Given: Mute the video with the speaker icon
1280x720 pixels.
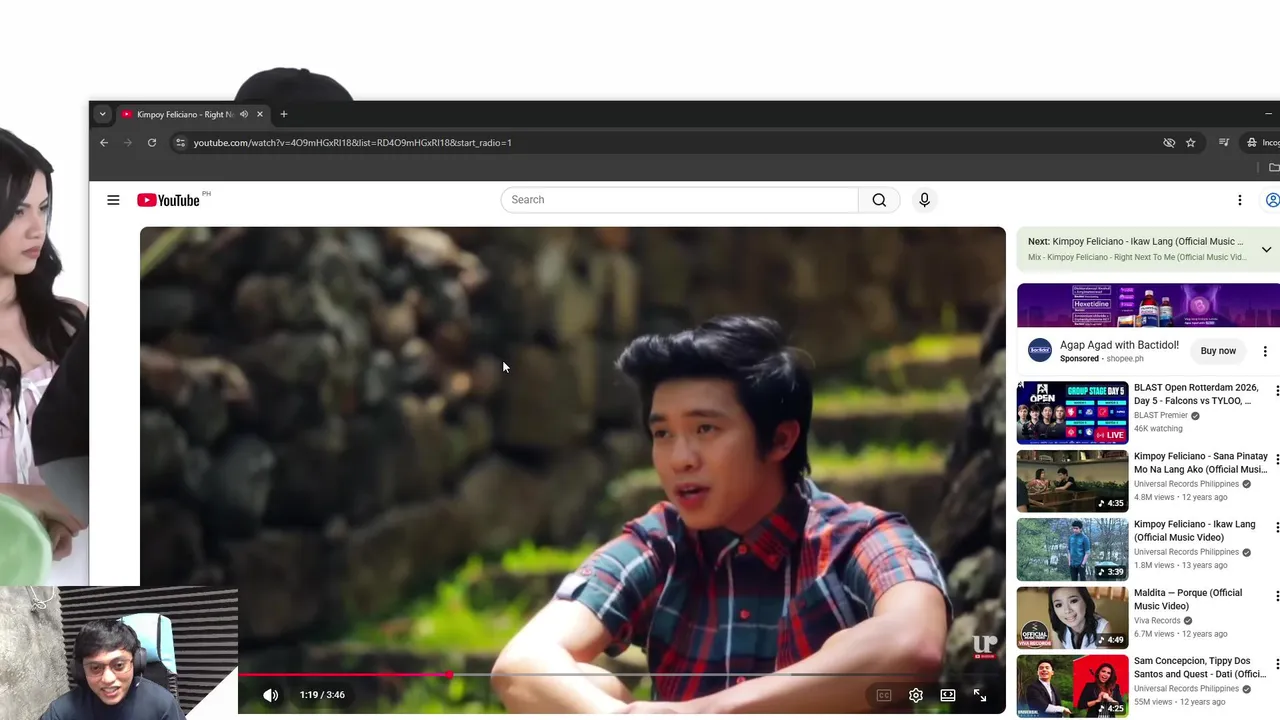Looking at the screenshot, I should (271, 695).
